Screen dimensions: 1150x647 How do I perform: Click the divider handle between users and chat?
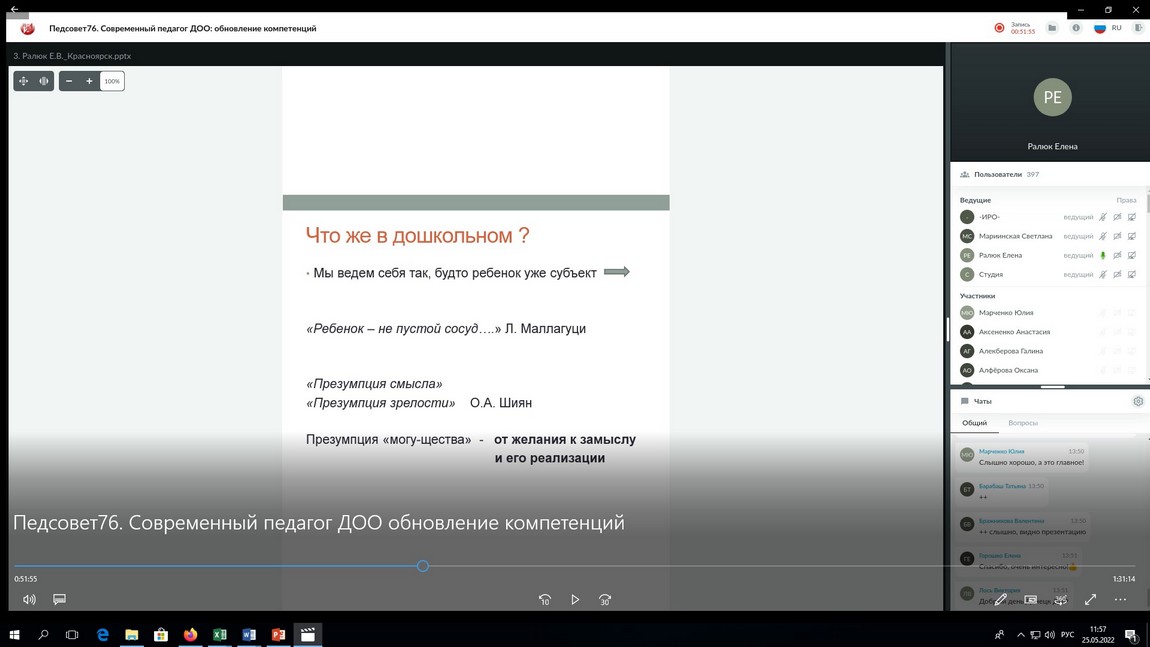pyautogui.click(x=1052, y=387)
